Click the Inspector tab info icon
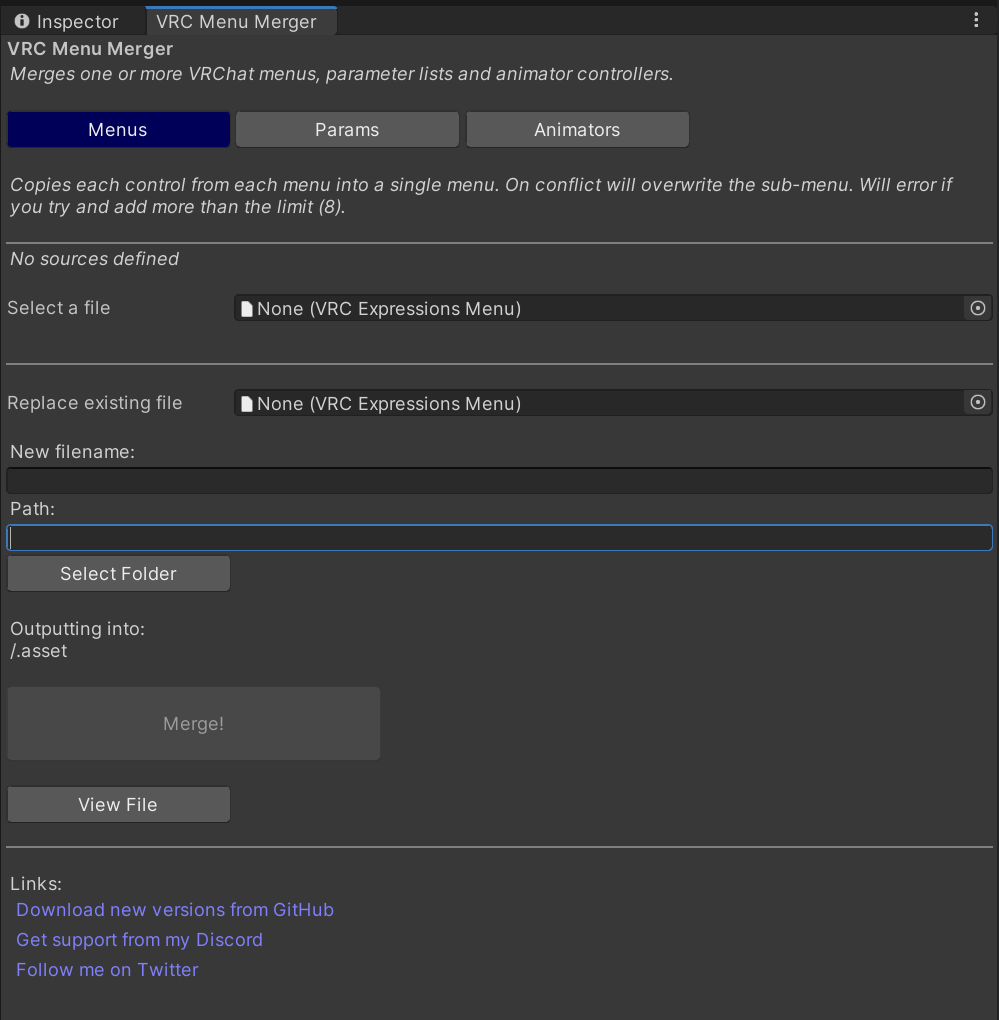Image resolution: width=999 pixels, height=1020 pixels. (22, 21)
